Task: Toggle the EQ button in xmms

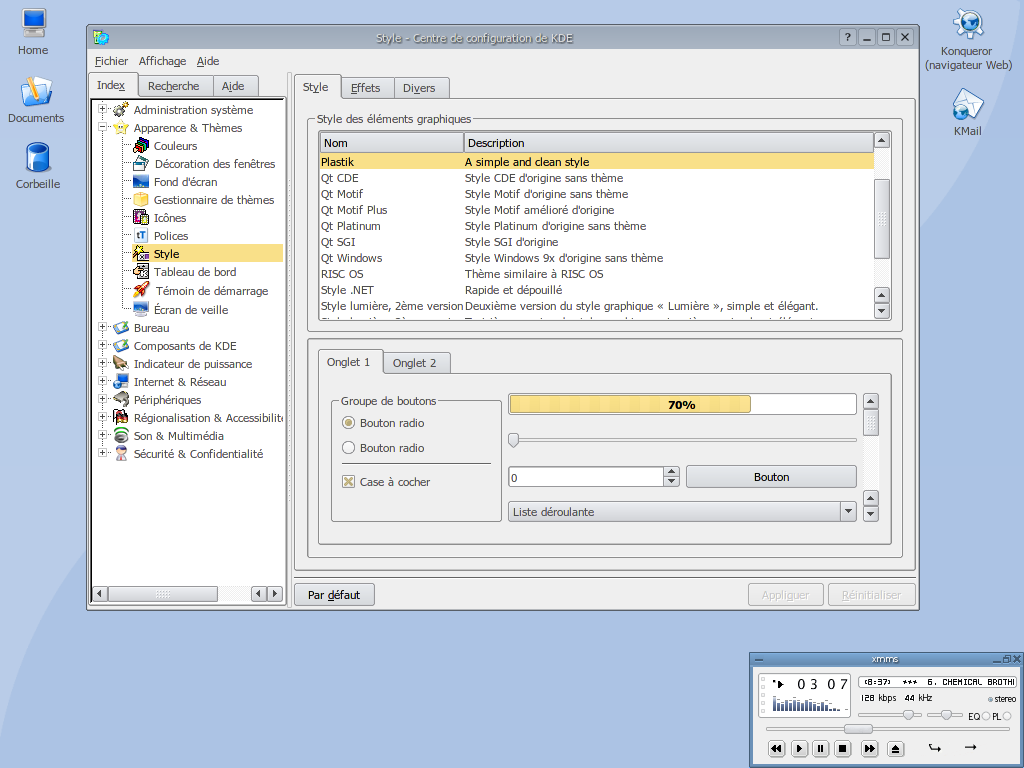Action: click(986, 716)
